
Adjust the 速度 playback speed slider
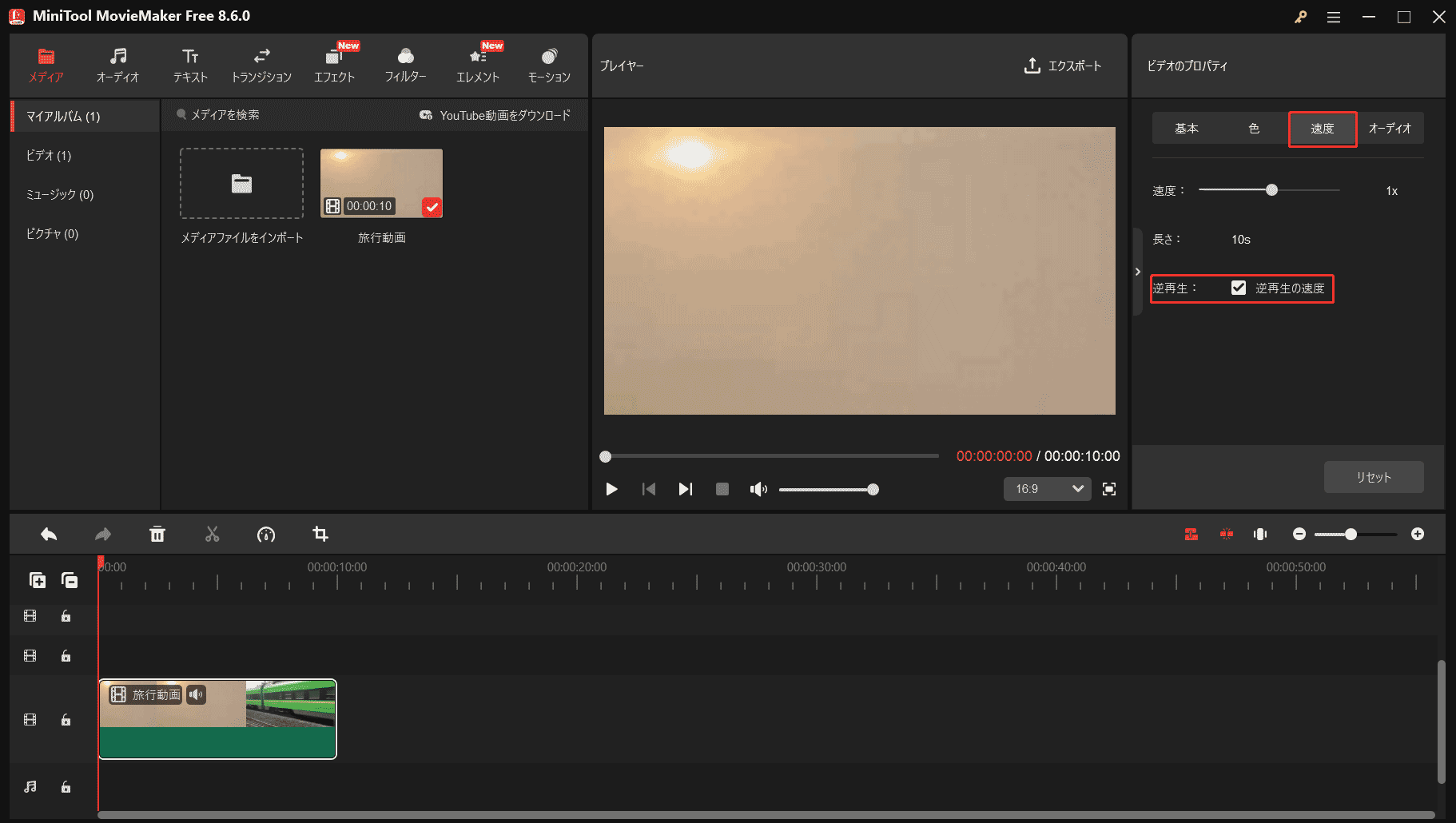pyautogui.click(x=1272, y=190)
